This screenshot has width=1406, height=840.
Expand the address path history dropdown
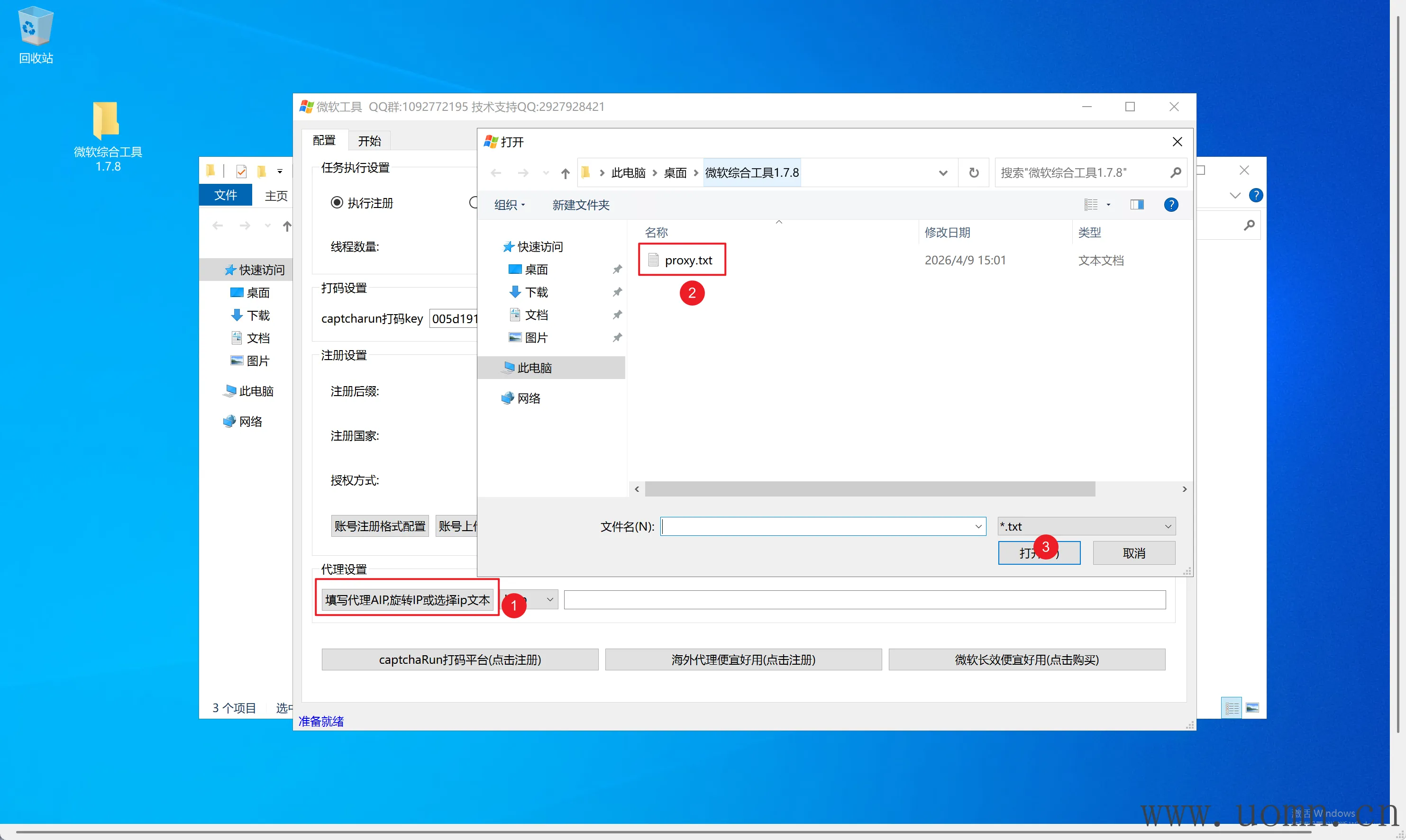click(x=943, y=173)
